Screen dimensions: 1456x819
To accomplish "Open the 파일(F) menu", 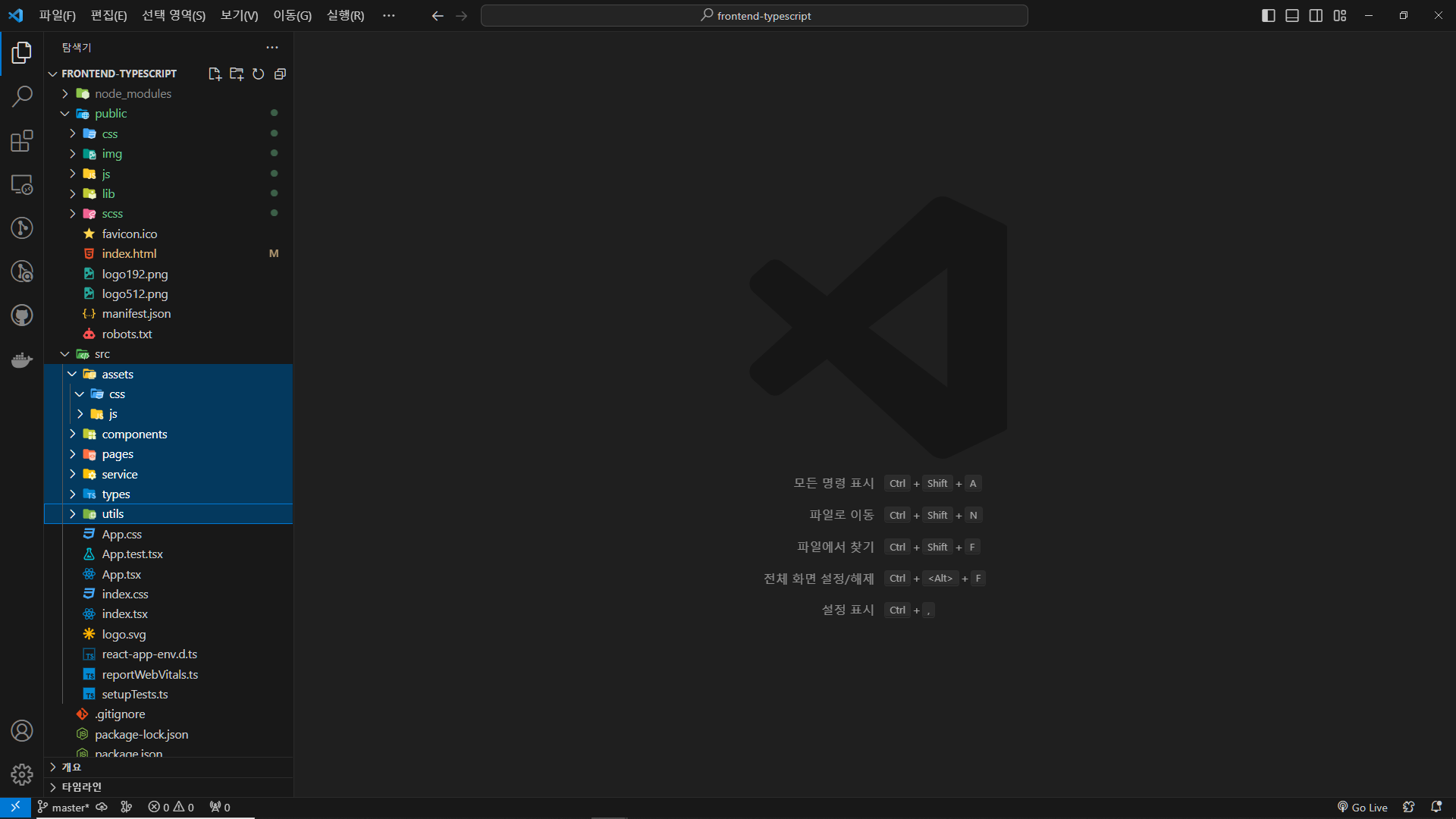I will point(58,15).
